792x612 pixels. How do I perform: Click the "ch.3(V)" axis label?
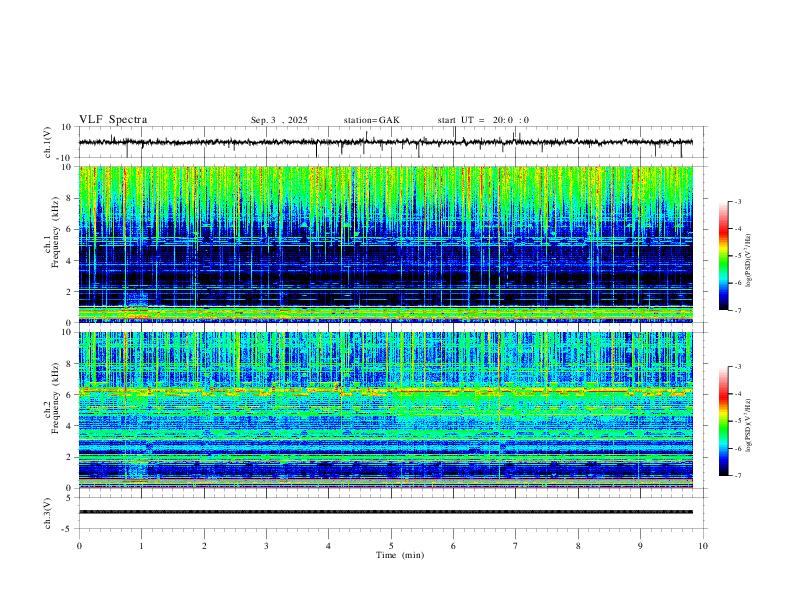[x=48, y=513]
